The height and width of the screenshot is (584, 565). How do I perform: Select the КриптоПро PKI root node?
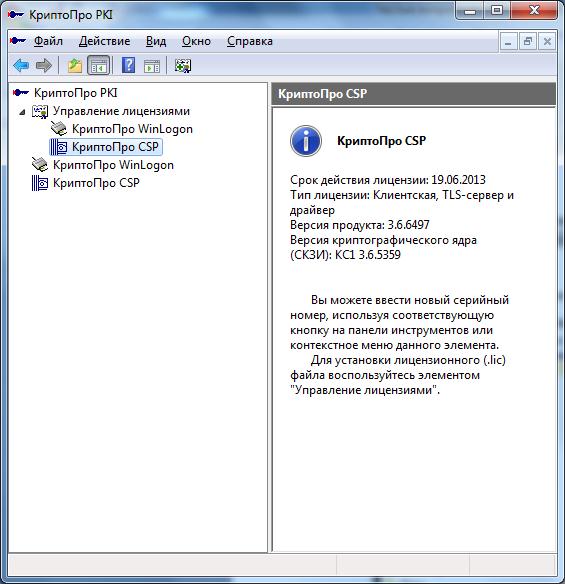[76, 93]
